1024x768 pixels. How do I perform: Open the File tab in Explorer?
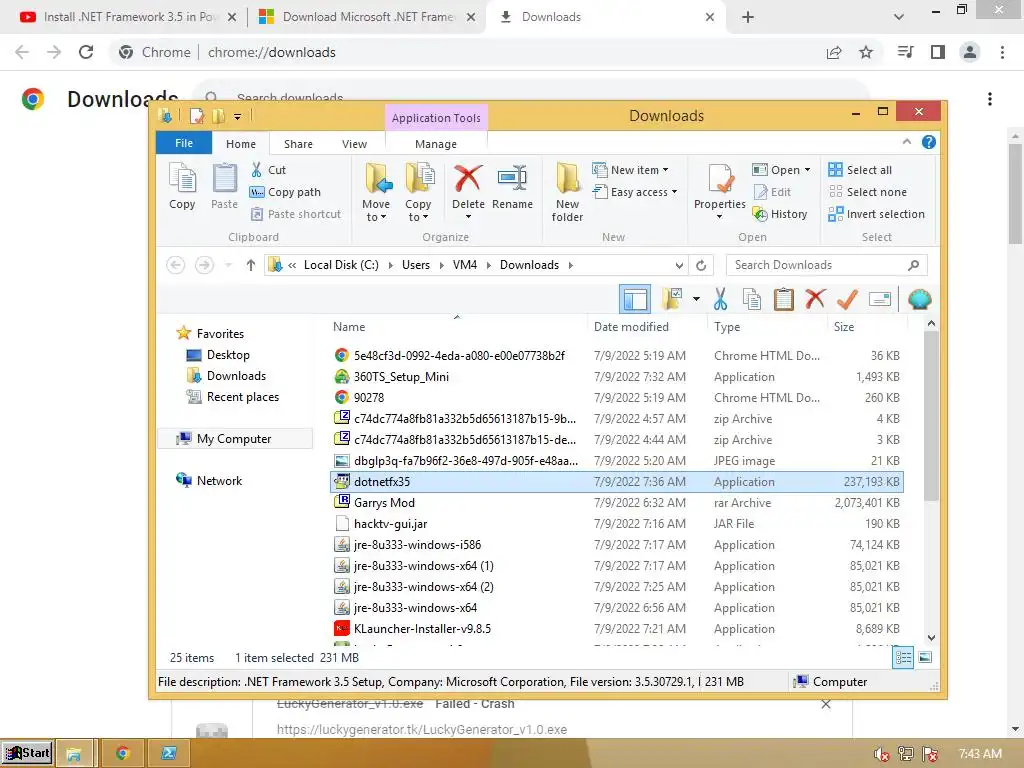point(184,143)
